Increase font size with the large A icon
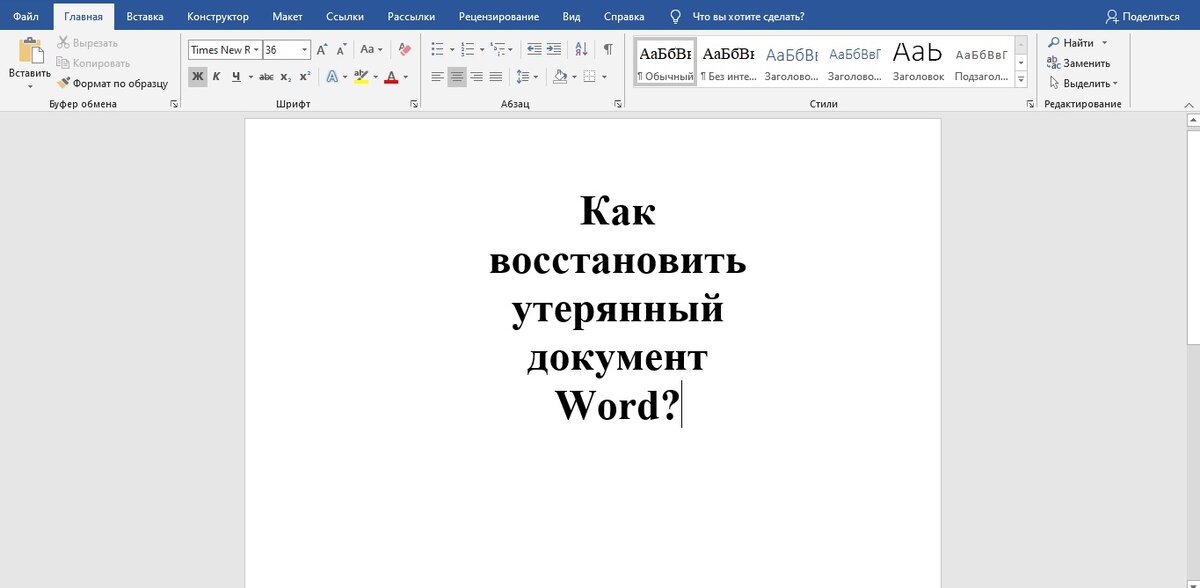The width and height of the screenshot is (1200, 588). (x=321, y=50)
